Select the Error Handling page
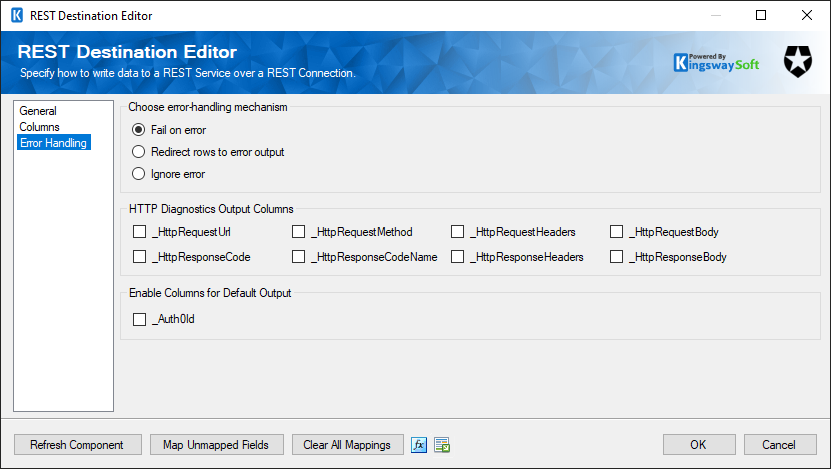Screen dimensions: 831x469 (54, 143)
